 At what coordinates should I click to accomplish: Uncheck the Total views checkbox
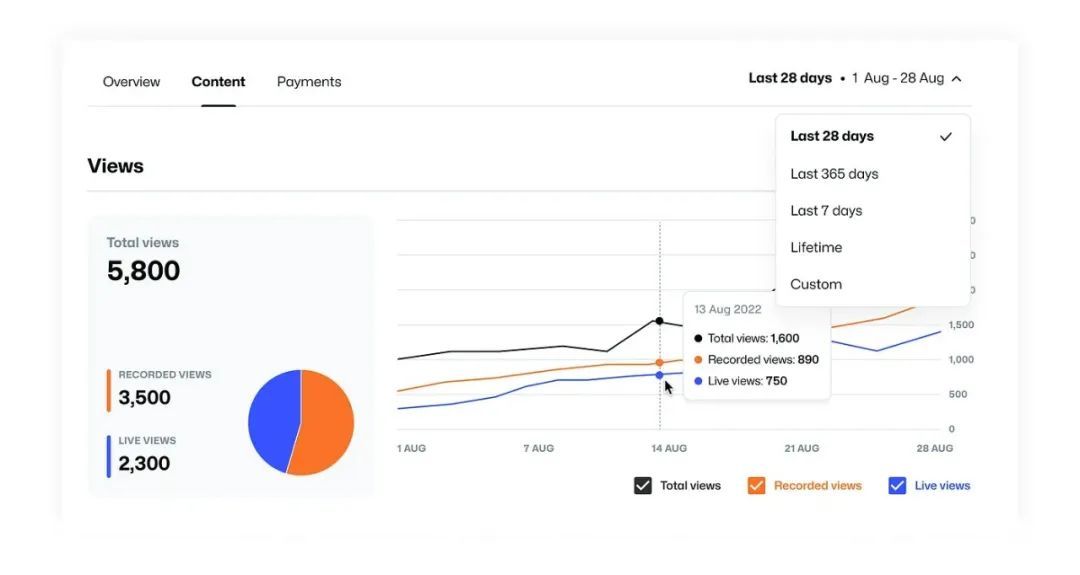click(x=642, y=485)
